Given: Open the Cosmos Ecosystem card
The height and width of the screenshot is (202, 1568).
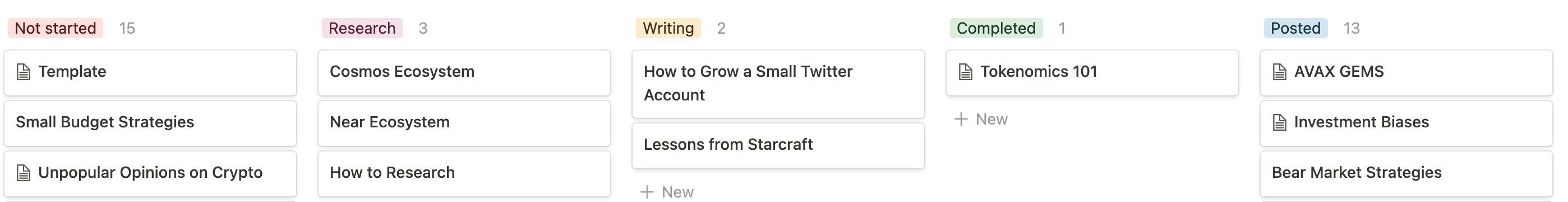Looking at the screenshot, I should 464,72.
